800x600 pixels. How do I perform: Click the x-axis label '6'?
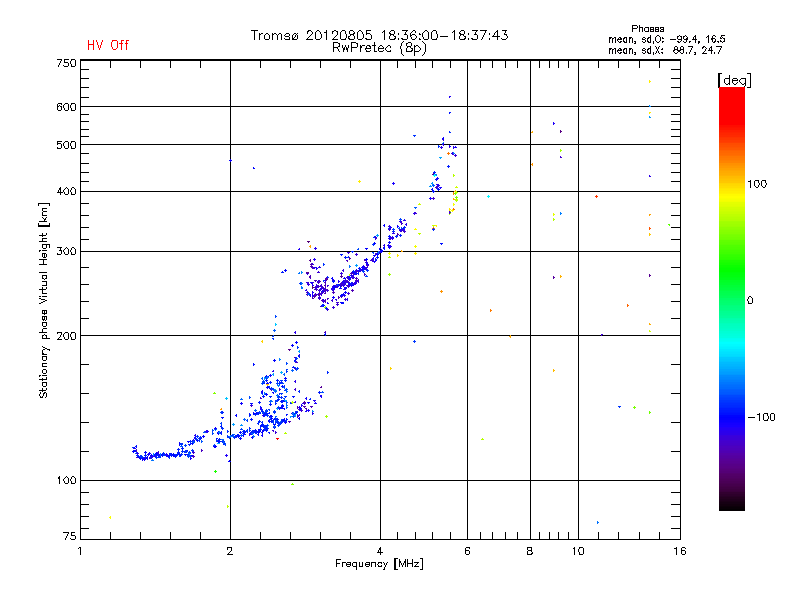(x=467, y=551)
